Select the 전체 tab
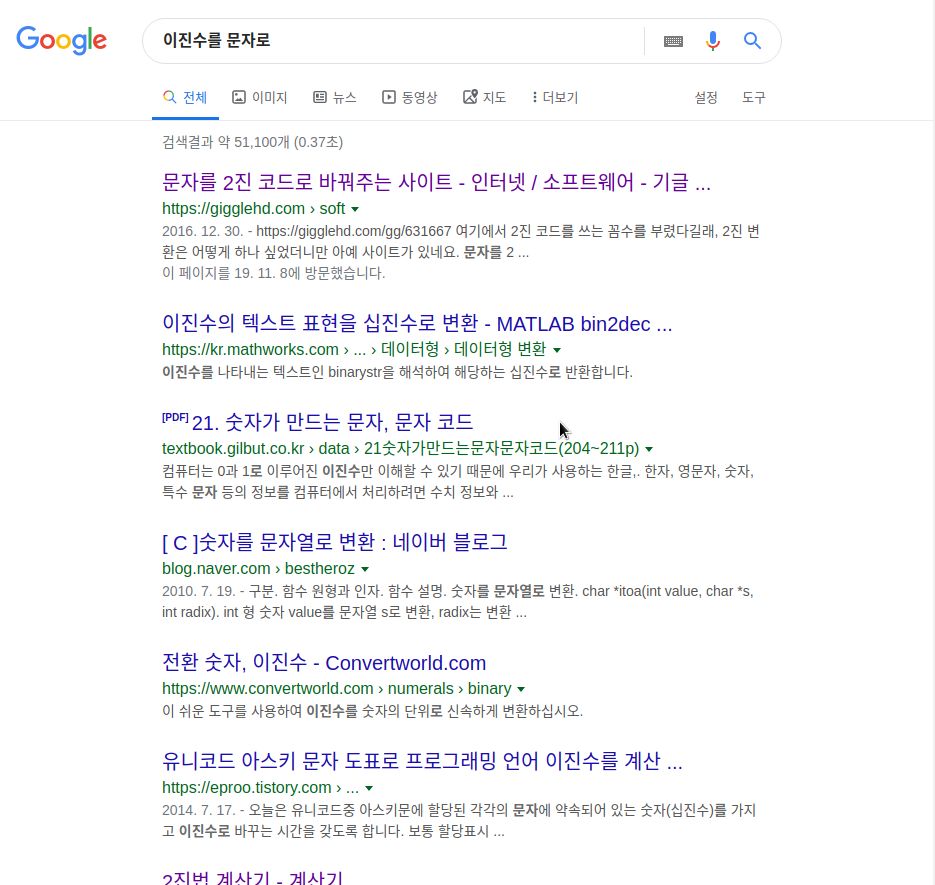The image size is (935, 885). (185, 97)
